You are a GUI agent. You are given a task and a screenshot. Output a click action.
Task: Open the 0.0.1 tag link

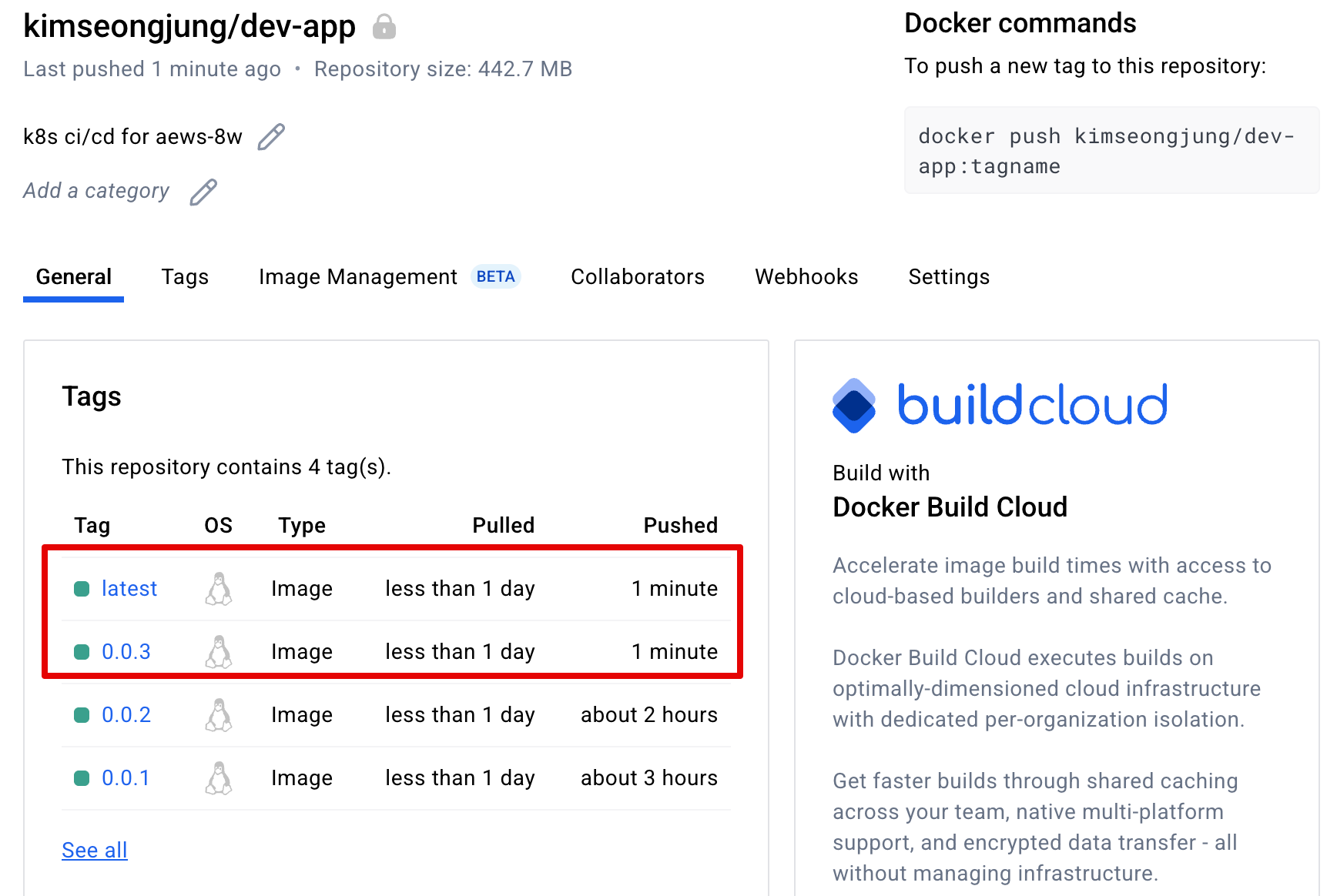(126, 778)
